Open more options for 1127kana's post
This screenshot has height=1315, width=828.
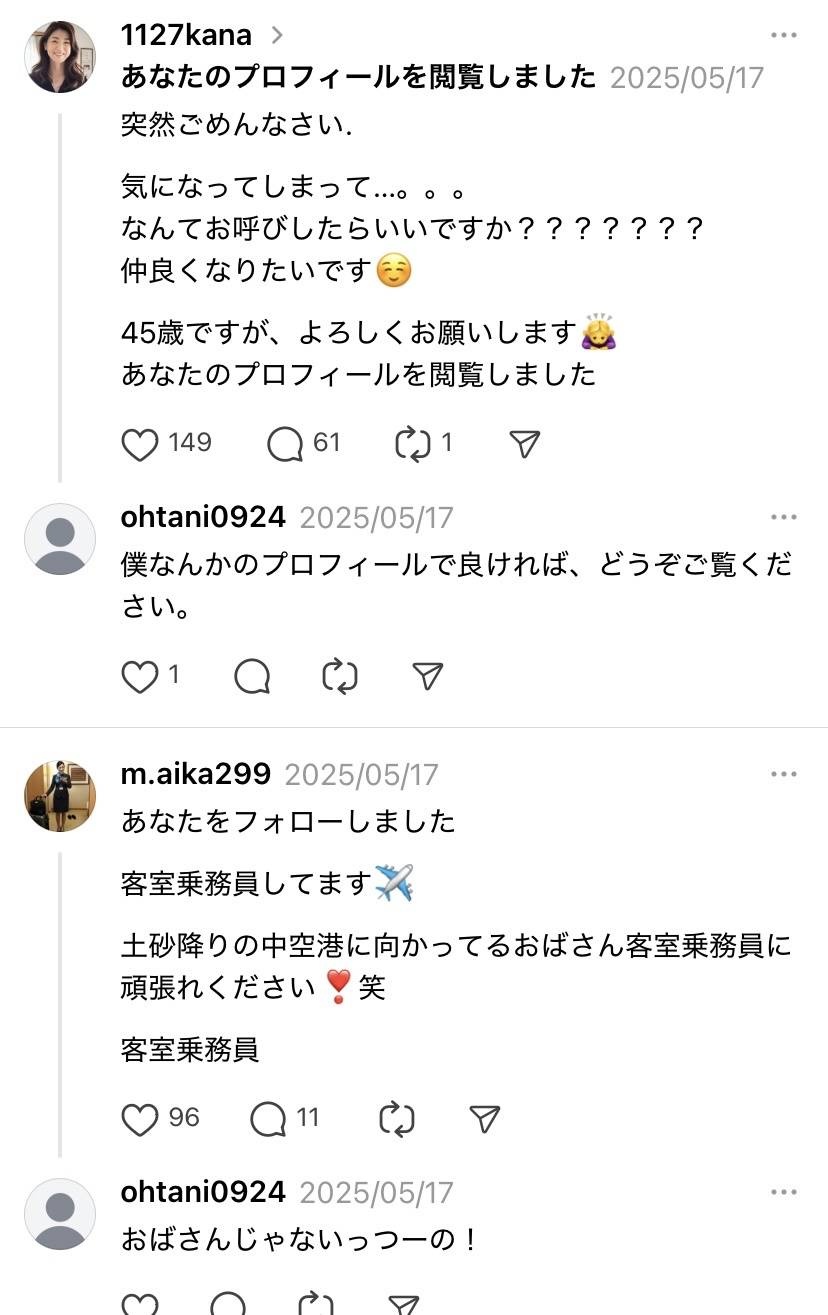click(x=784, y=36)
